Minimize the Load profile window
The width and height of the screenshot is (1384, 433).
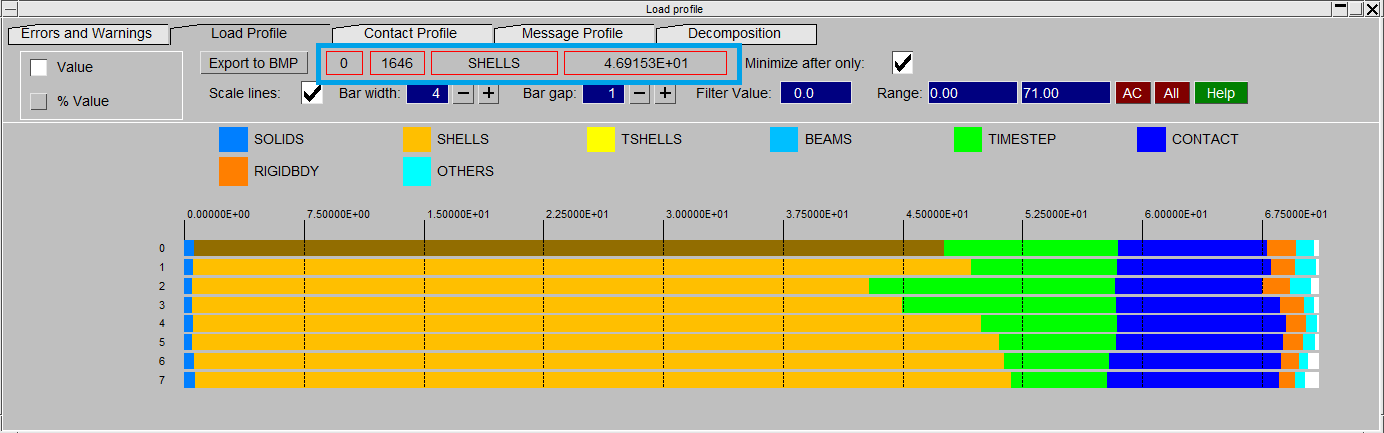(x=1339, y=8)
